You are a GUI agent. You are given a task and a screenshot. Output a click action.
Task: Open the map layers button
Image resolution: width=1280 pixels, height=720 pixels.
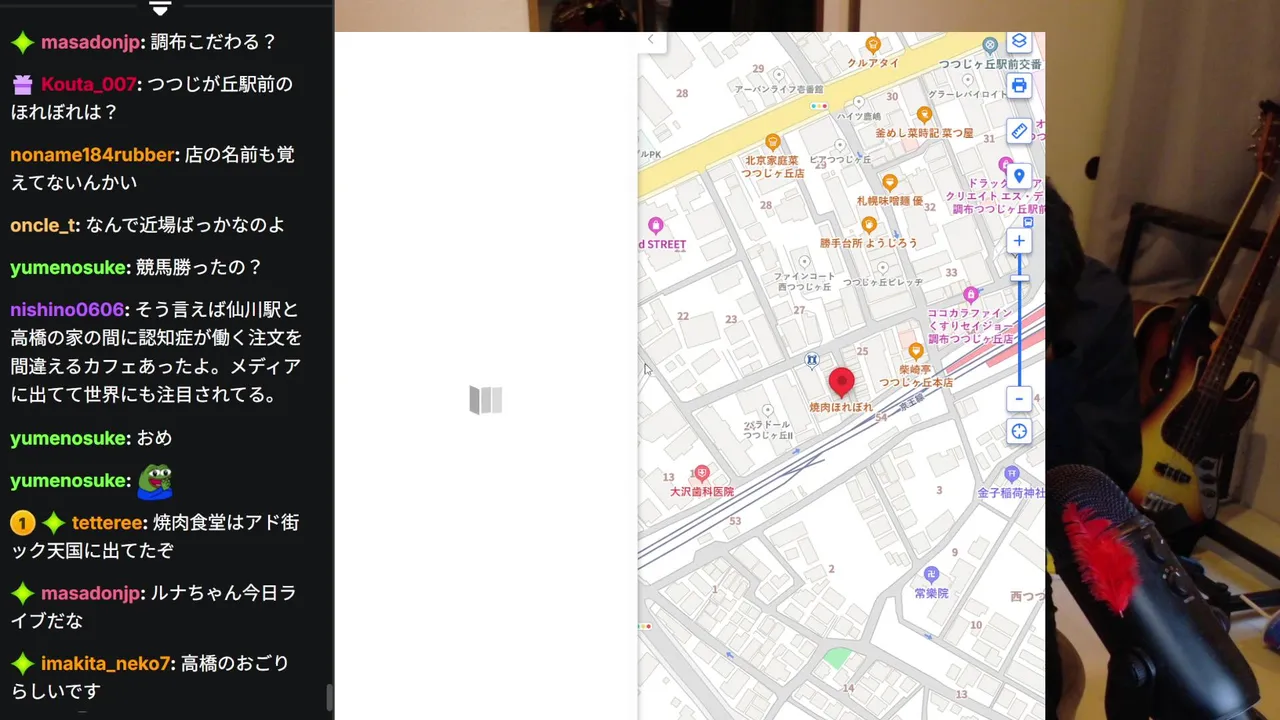1019,41
